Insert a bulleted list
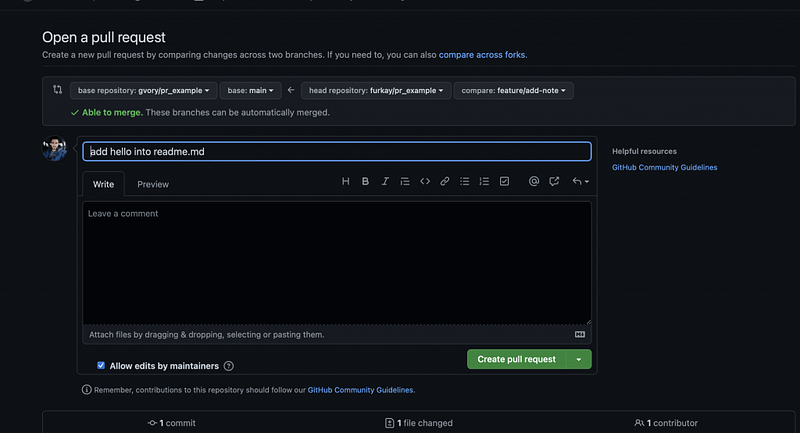This screenshot has height=433, width=800. coord(465,182)
